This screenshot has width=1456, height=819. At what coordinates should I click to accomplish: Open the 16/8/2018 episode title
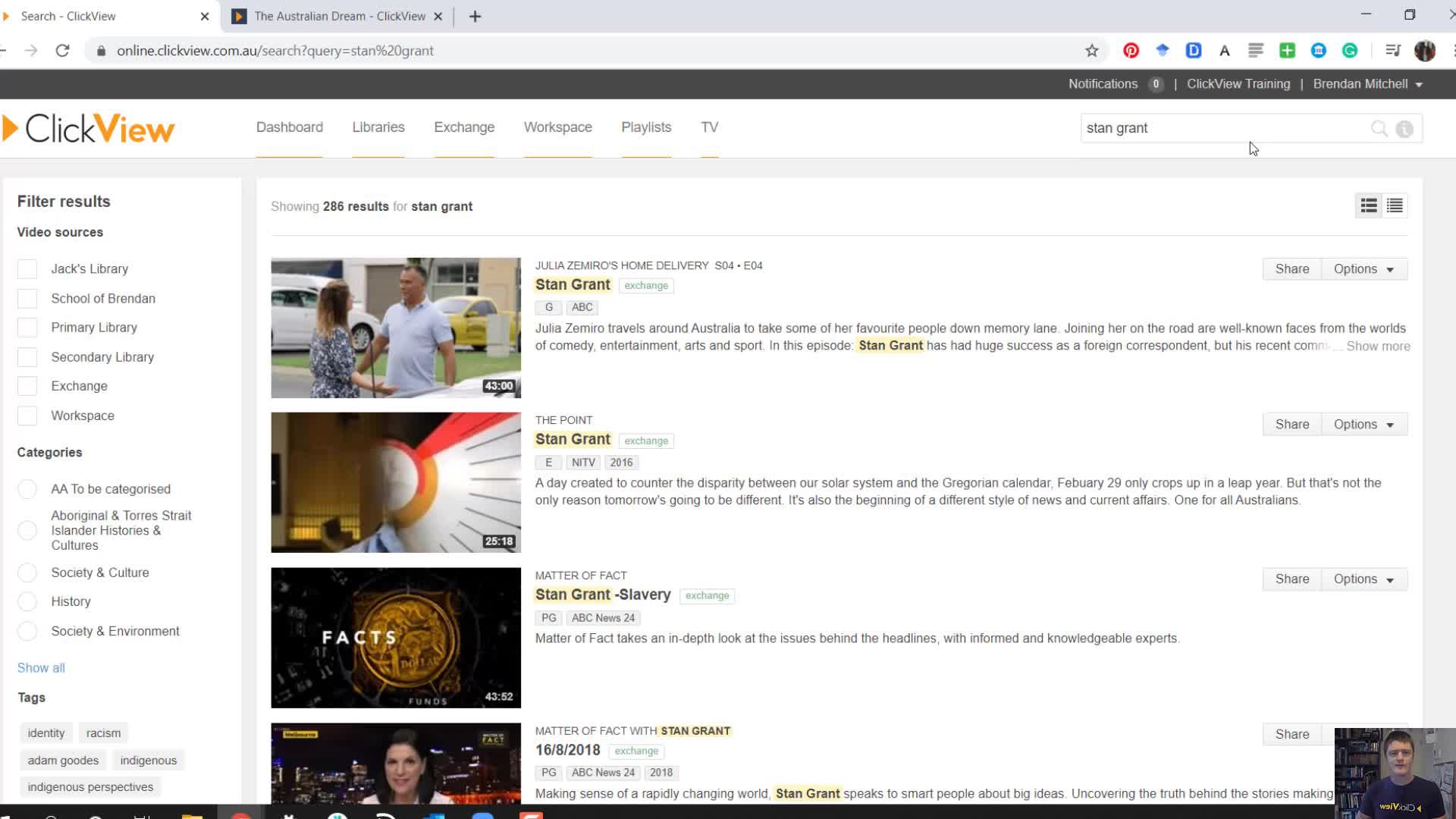pyautogui.click(x=568, y=751)
